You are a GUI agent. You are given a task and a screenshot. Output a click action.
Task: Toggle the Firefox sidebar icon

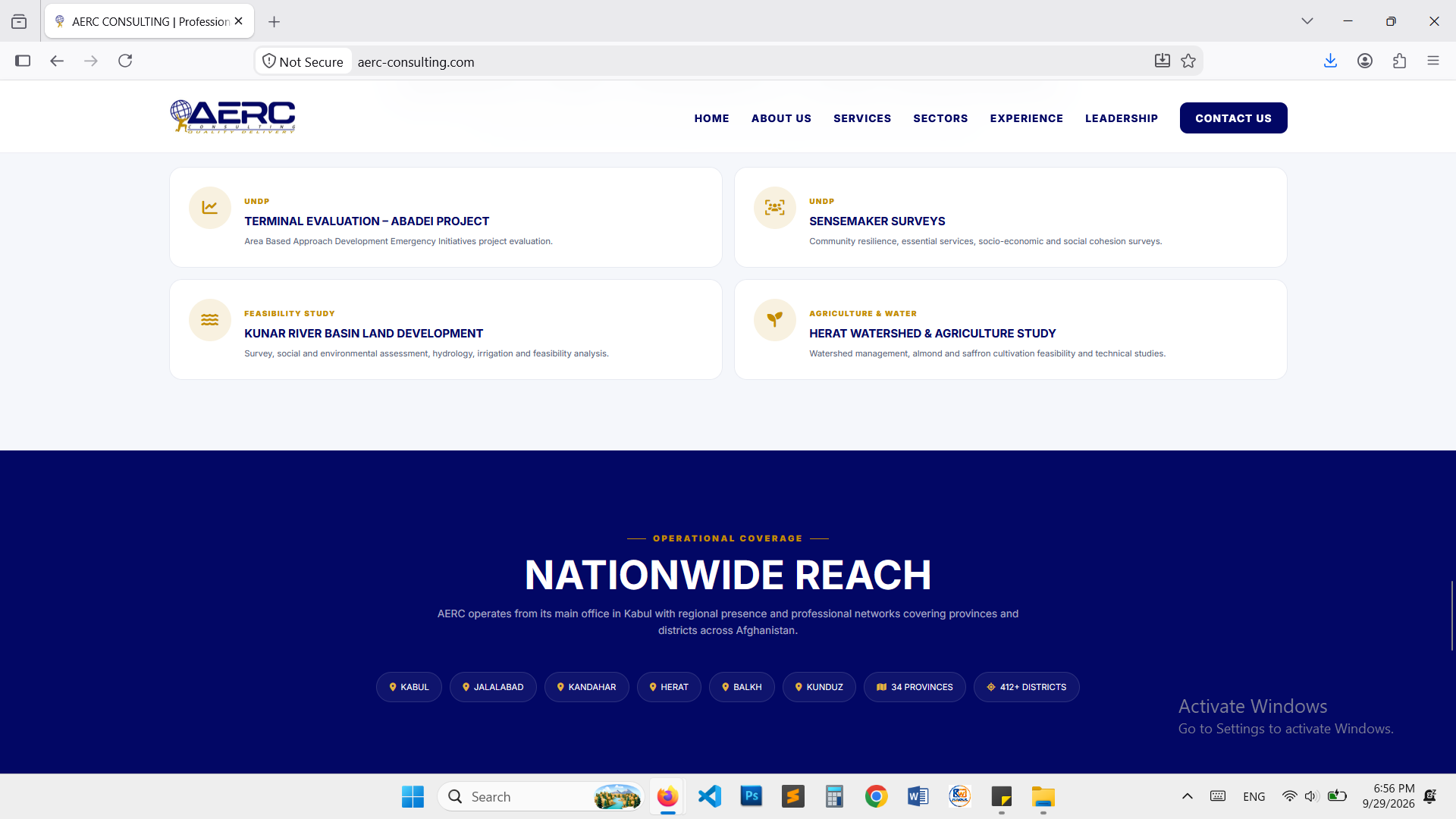23,61
